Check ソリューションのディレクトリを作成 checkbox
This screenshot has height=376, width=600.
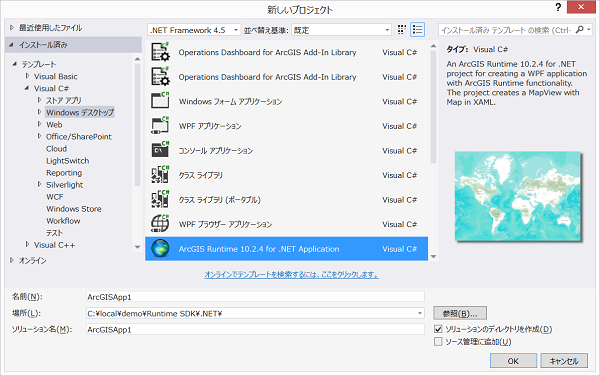(x=439, y=329)
